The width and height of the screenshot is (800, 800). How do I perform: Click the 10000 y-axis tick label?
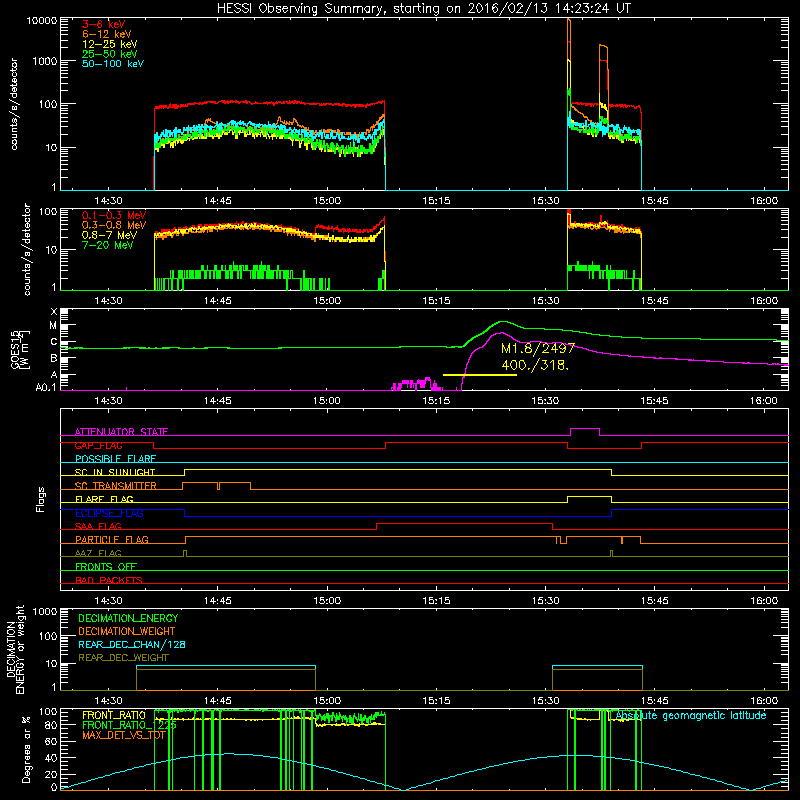41,20
